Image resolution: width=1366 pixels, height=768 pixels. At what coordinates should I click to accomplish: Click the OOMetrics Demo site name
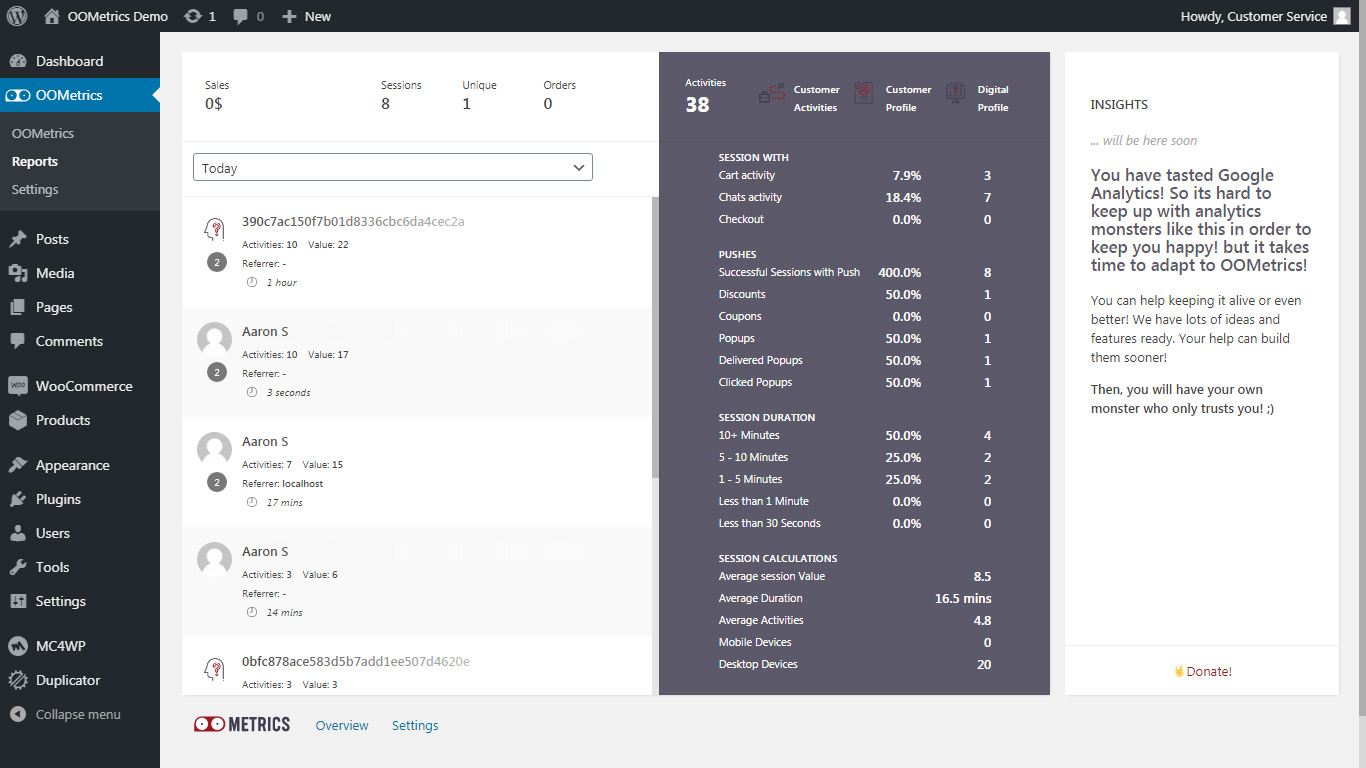[x=117, y=16]
